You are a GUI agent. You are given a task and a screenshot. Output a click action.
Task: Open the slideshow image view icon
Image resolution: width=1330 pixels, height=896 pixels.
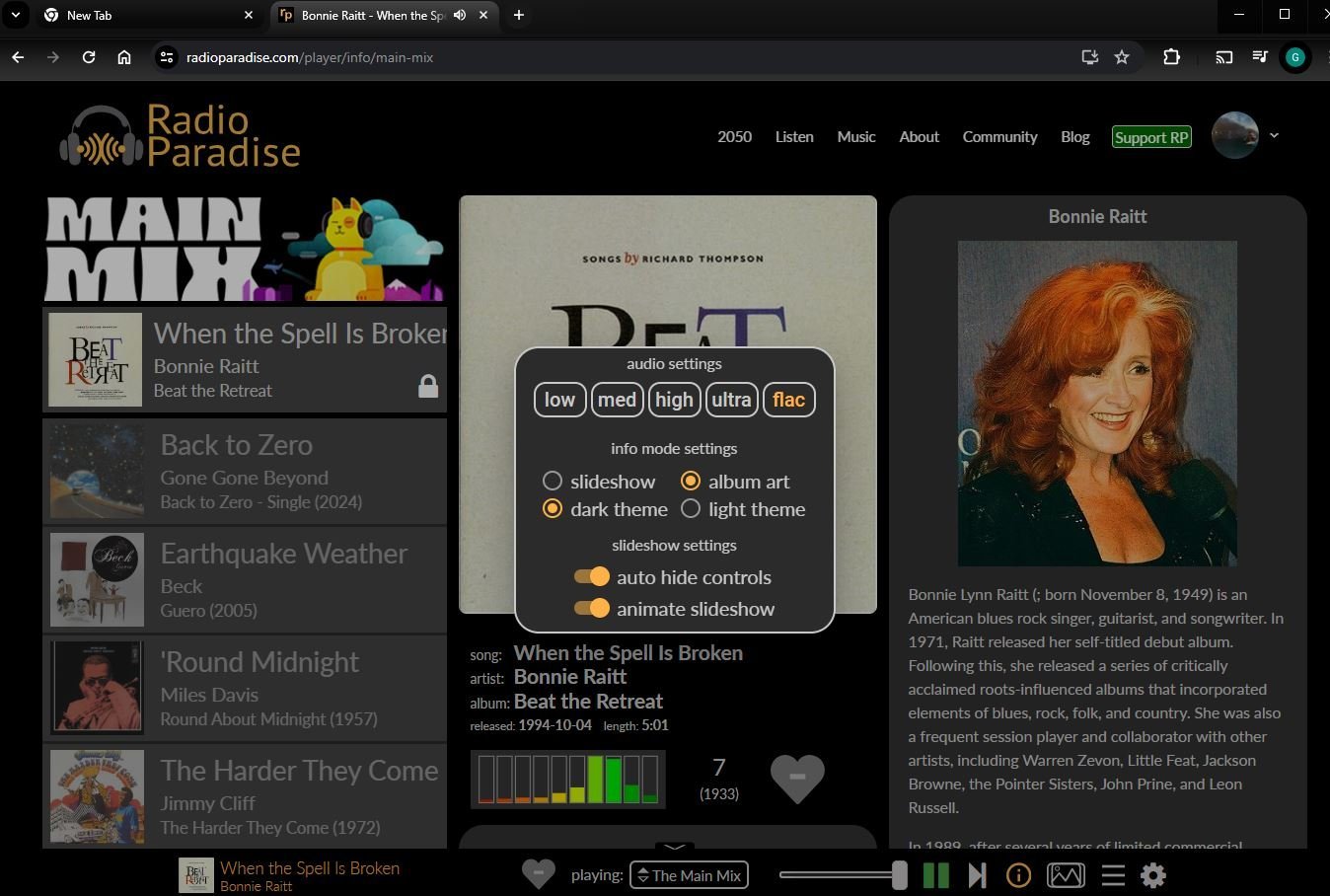[1066, 875]
